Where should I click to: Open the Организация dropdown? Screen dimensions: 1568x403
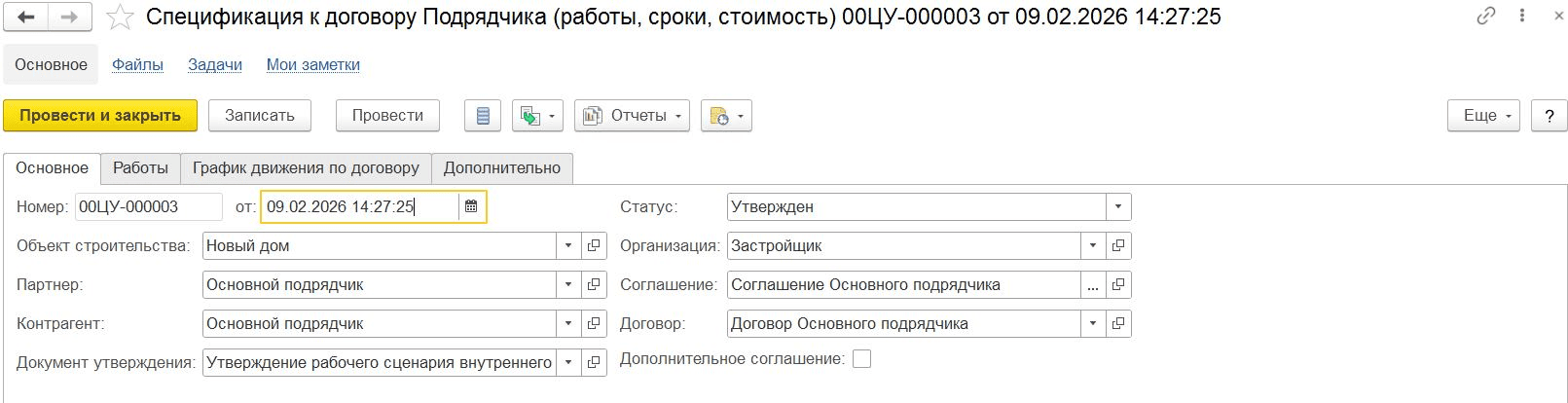1093,246
